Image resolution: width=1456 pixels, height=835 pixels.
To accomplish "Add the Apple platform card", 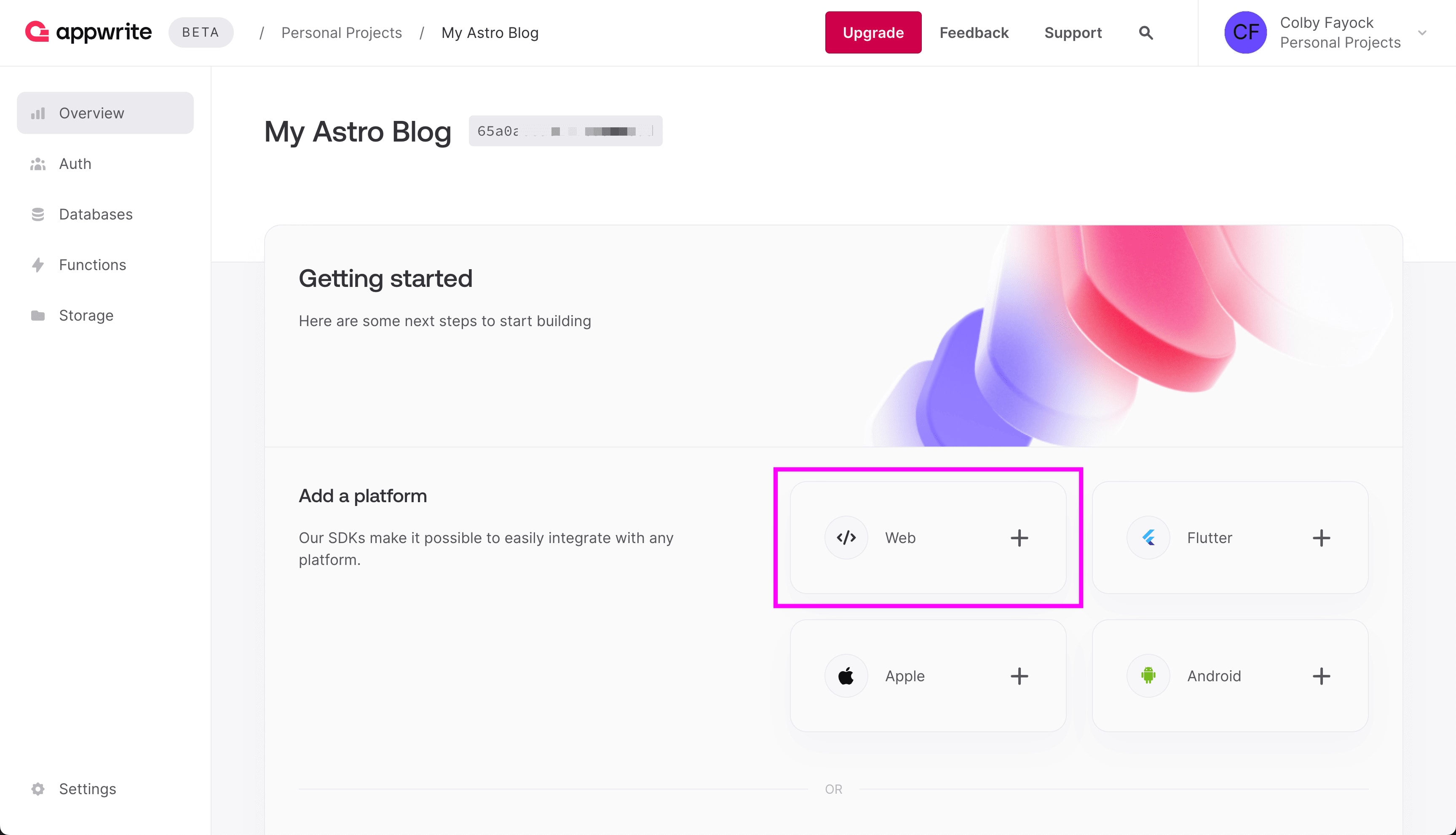I will (x=928, y=676).
